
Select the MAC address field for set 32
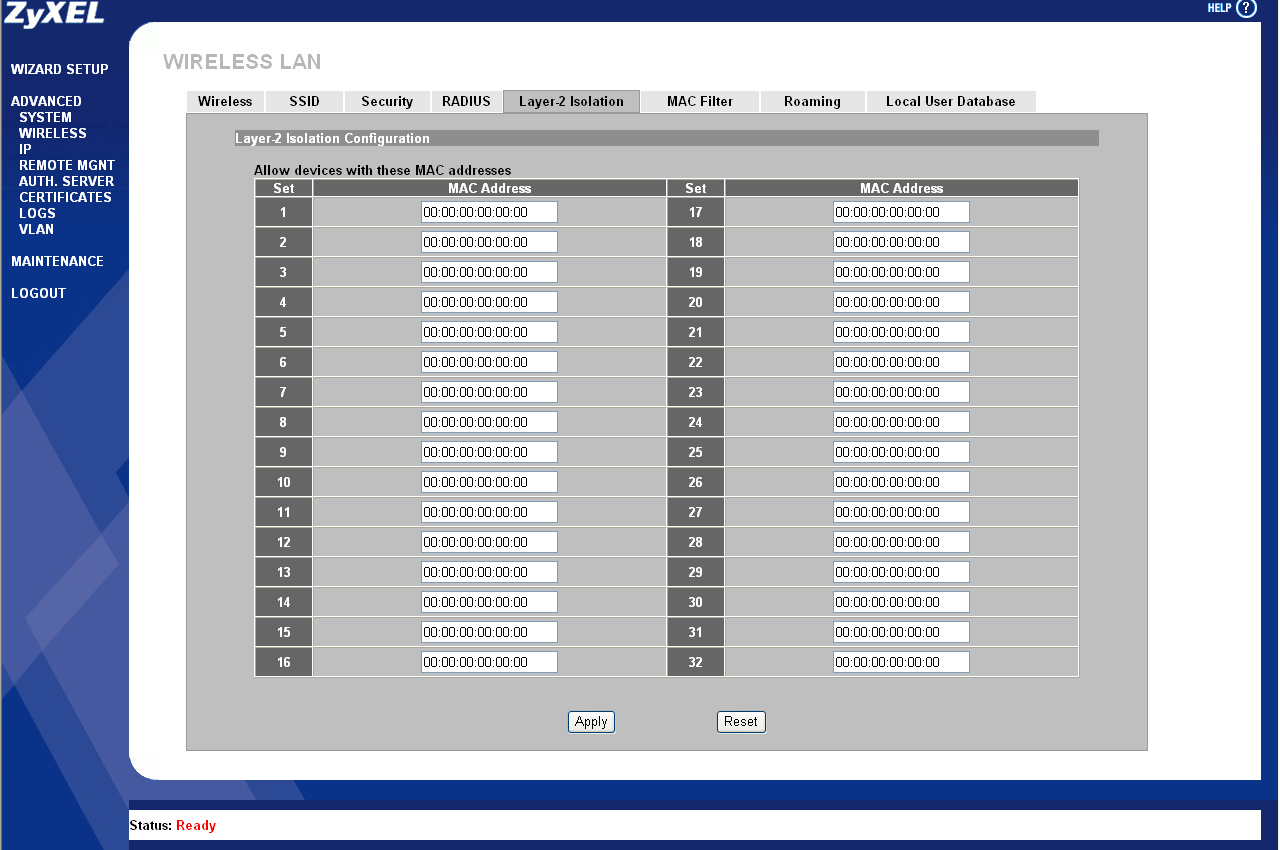901,662
